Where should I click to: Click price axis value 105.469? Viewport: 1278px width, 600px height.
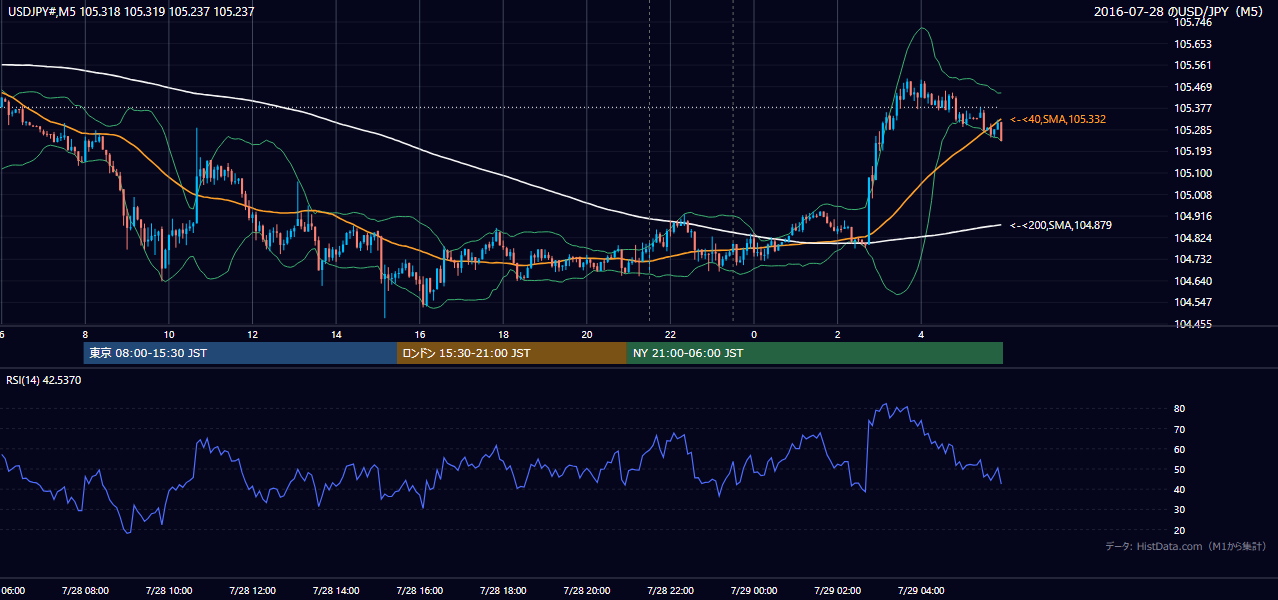coord(1194,87)
